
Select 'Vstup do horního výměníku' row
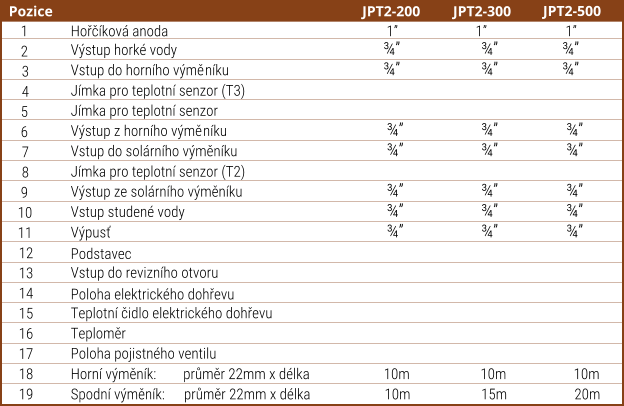pyautogui.click(x=312, y=70)
